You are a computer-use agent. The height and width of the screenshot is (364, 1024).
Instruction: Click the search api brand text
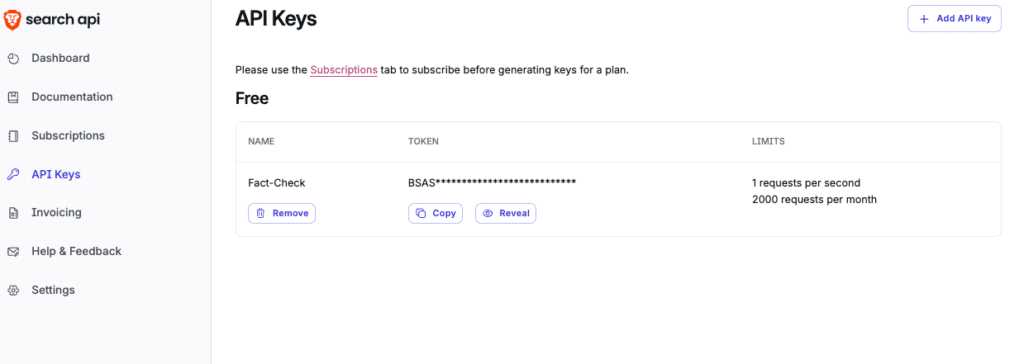(63, 20)
